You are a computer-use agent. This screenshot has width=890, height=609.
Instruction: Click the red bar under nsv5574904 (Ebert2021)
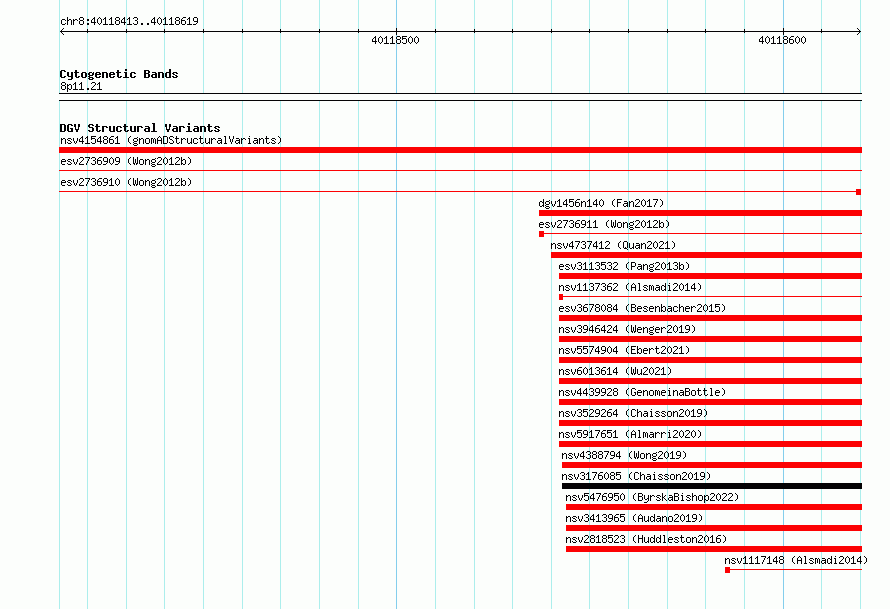[x=710, y=360]
